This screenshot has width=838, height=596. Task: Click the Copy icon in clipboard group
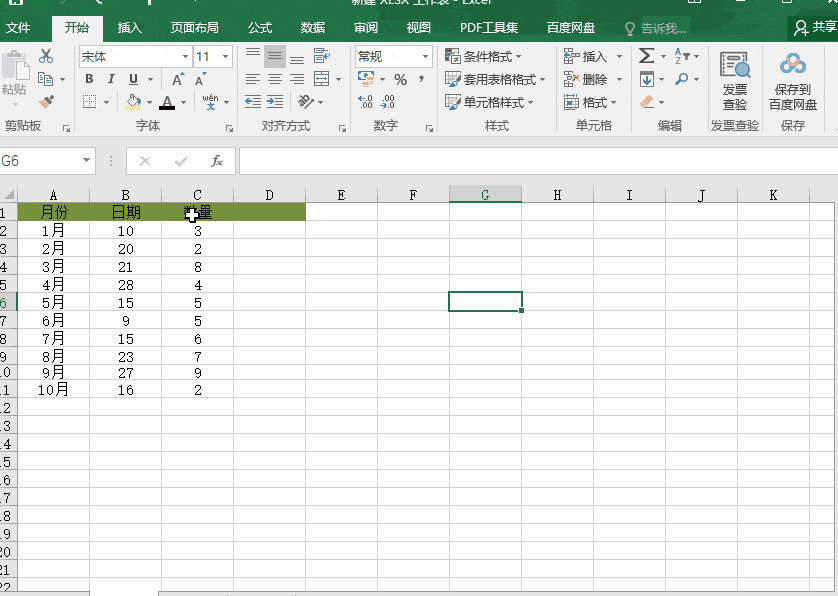[x=45, y=79]
